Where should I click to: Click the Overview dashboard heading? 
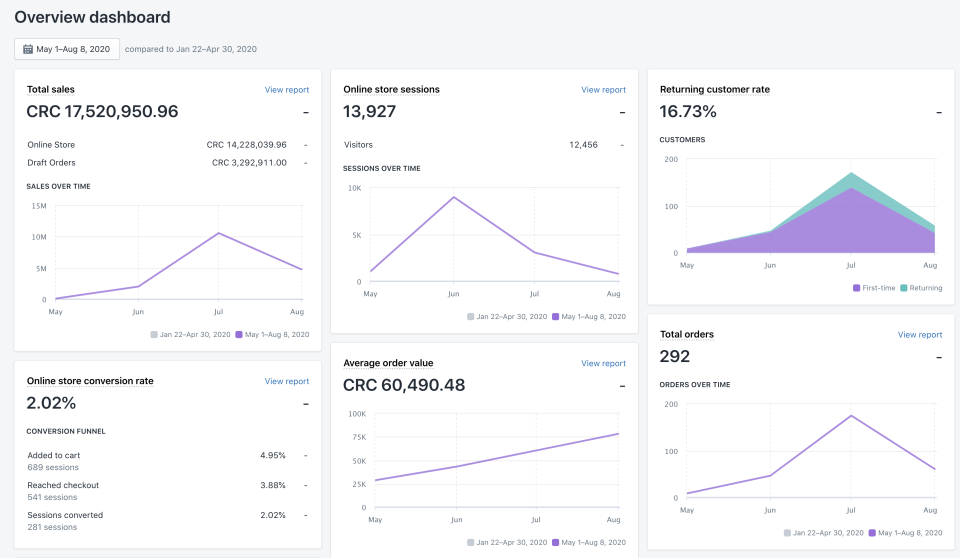pyautogui.click(x=92, y=17)
